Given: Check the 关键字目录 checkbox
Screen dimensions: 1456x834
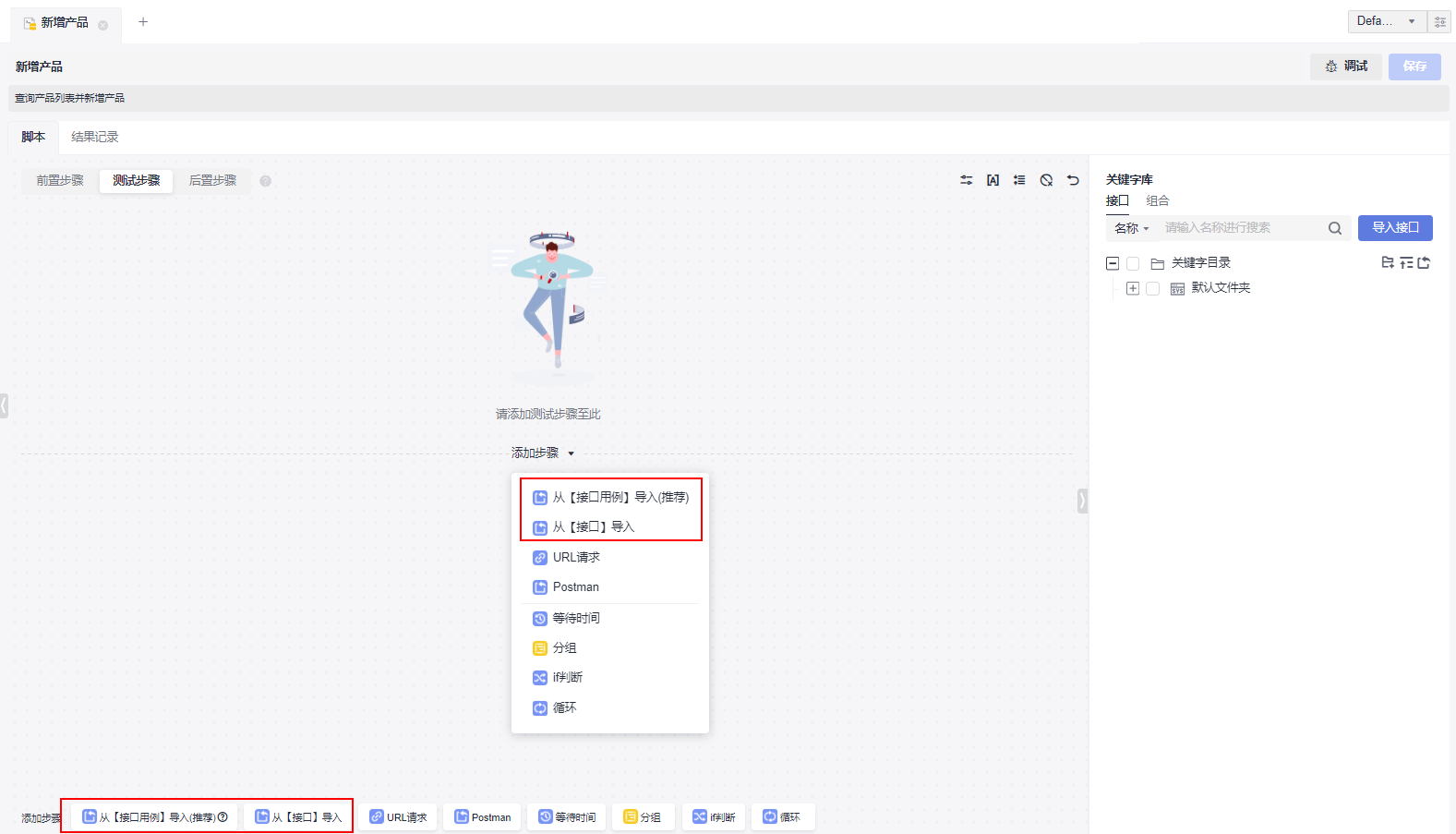Looking at the screenshot, I should pyautogui.click(x=1133, y=263).
